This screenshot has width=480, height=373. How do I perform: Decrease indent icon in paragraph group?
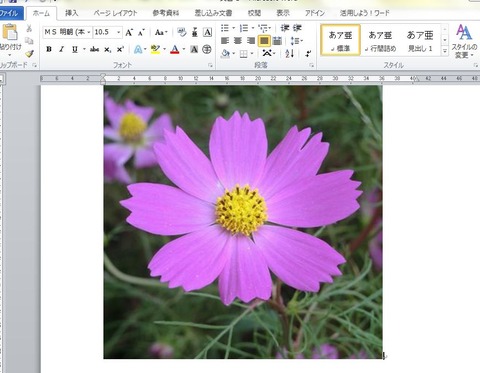pos(284,28)
